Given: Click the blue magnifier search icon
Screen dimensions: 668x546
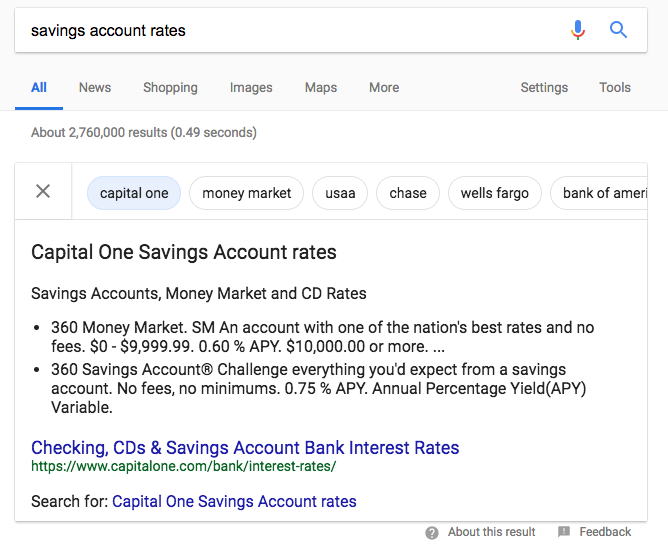Looking at the screenshot, I should tap(619, 30).
